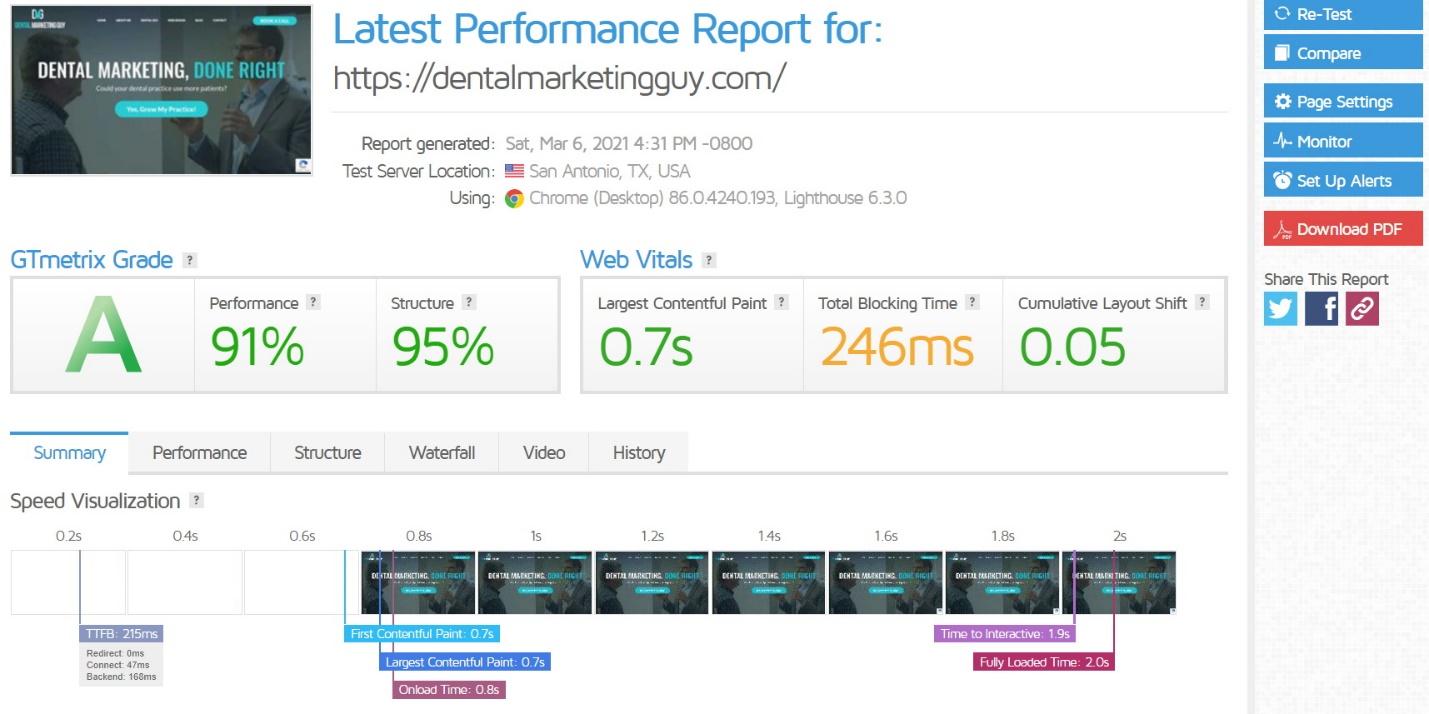Click the San Antonio, TX, USA text
Viewport: 1429px width, 714px height.
coord(610,171)
